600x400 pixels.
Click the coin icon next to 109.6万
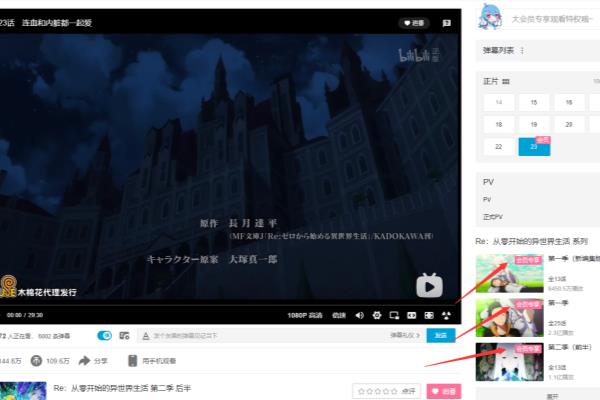coord(36,361)
